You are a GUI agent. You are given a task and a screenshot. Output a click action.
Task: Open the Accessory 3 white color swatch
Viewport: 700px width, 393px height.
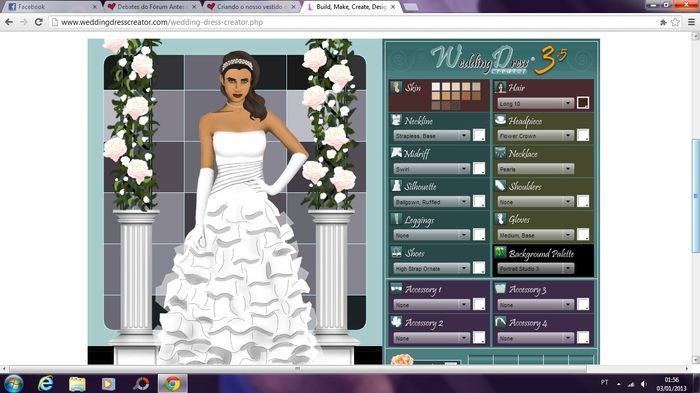point(583,304)
